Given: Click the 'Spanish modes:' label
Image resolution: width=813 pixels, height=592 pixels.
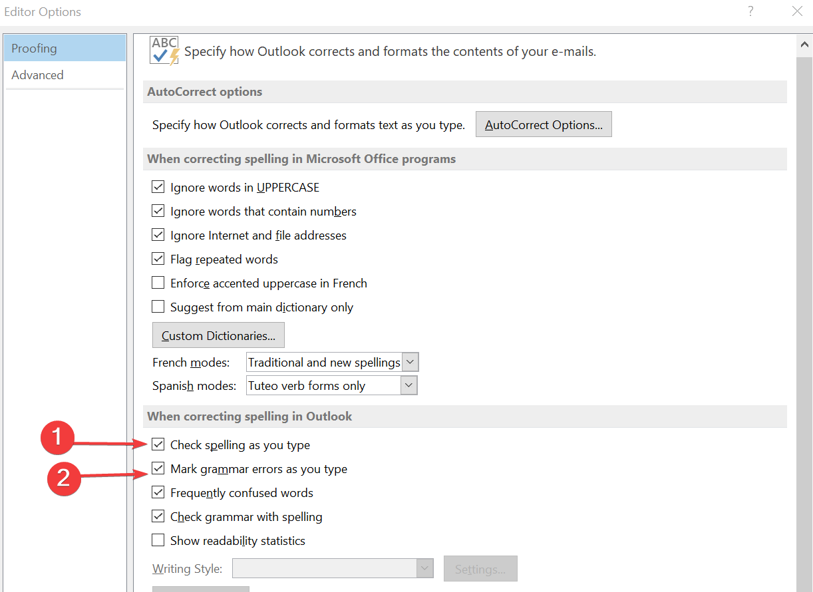Looking at the screenshot, I should coord(194,386).
